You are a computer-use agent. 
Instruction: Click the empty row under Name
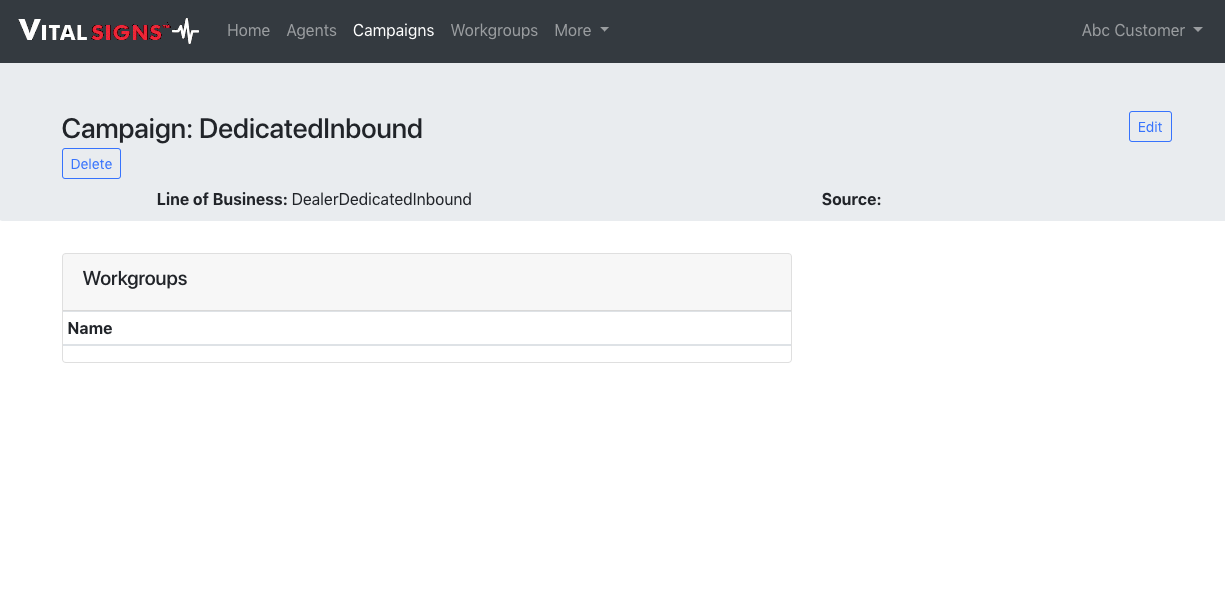pyautogui.click(x=426, y=354)
